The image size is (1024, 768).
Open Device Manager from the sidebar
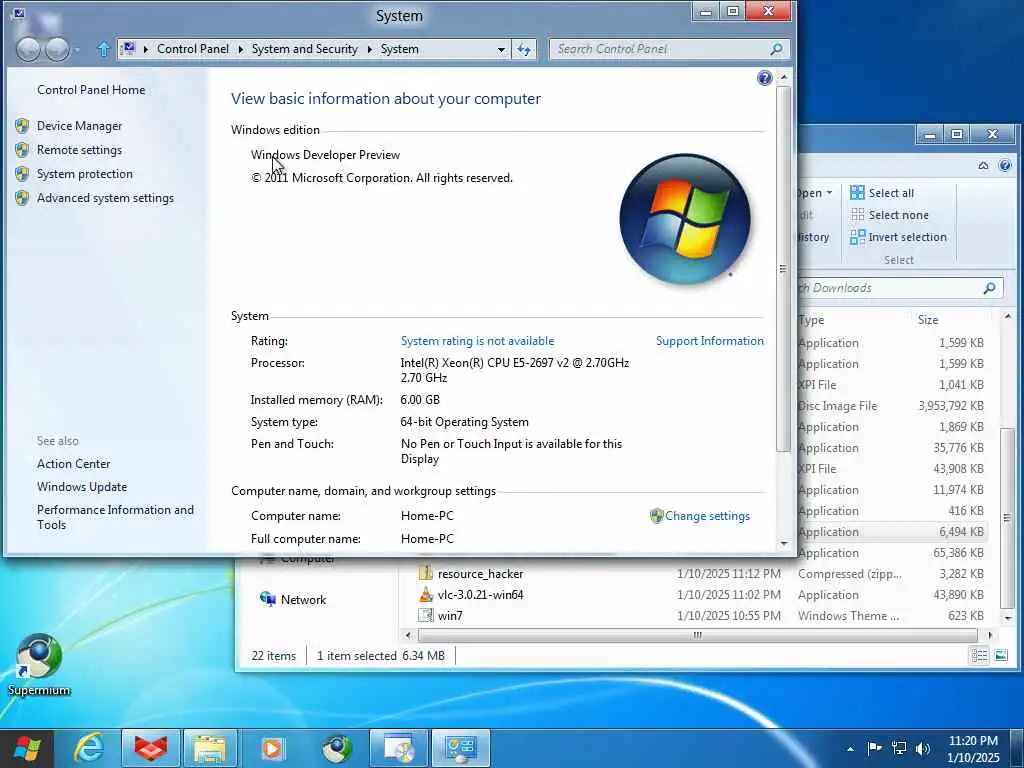point(79,126)
